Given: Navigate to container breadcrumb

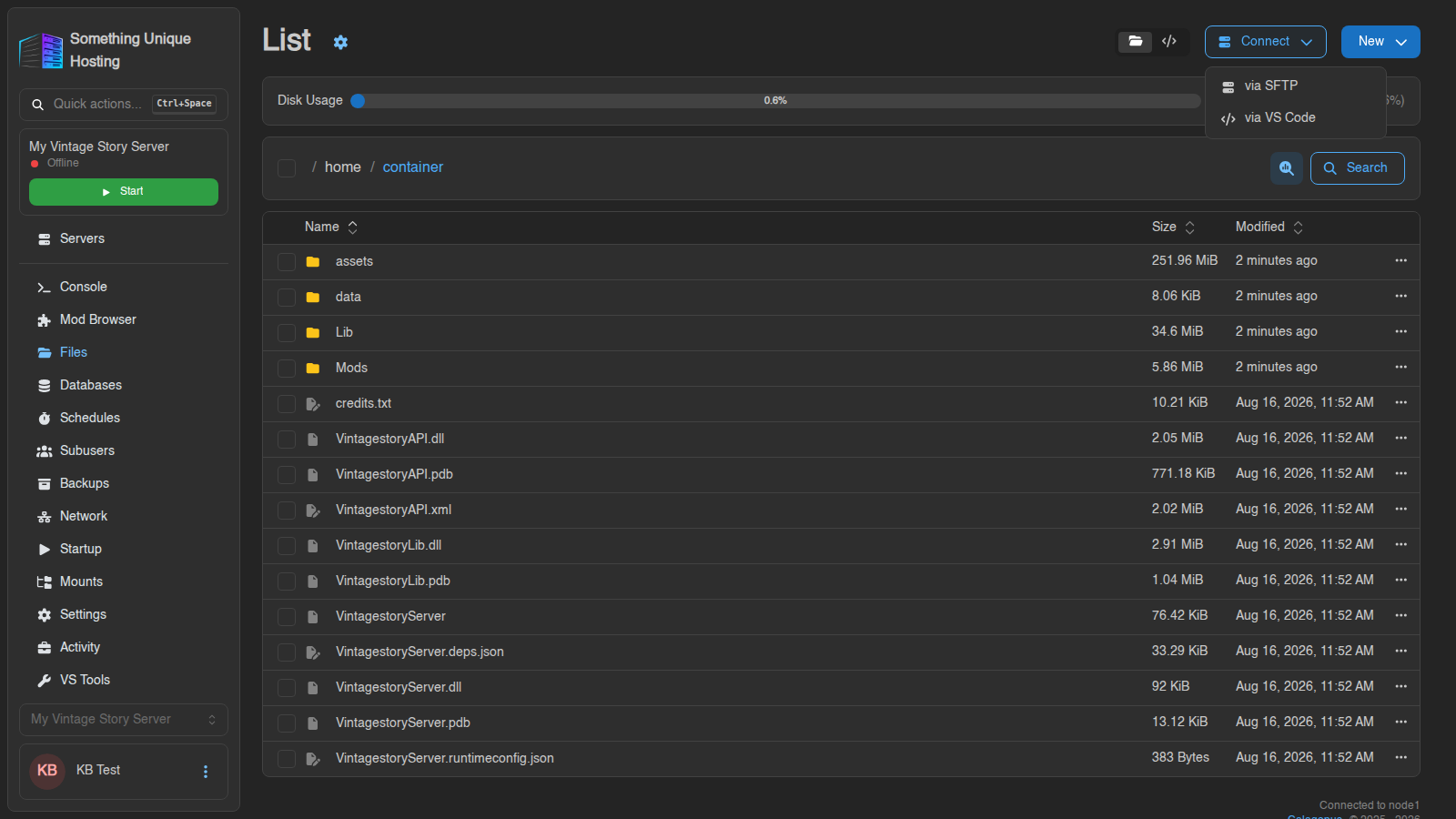Looking at the screenshot, I should [x=413, y=167].
